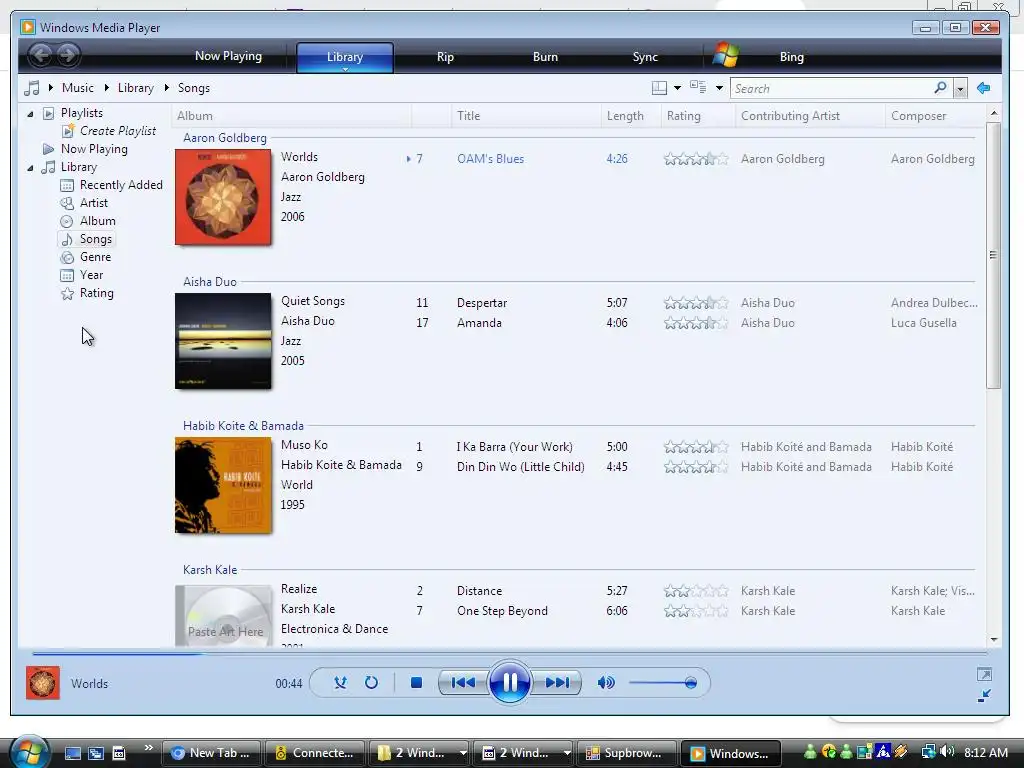Skip to next track
The width and height of the screenshot is (1024, 768).
pyautogui.click(x=557, y=682)
